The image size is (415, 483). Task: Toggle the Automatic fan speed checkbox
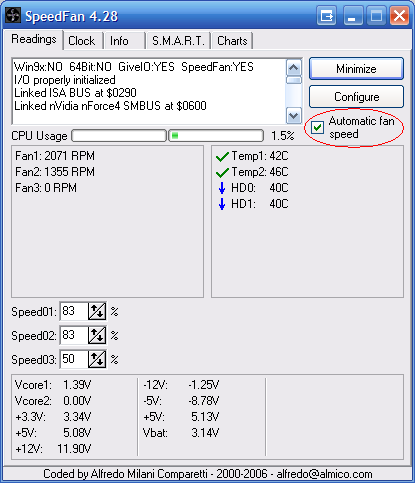(x=317, y=127)
